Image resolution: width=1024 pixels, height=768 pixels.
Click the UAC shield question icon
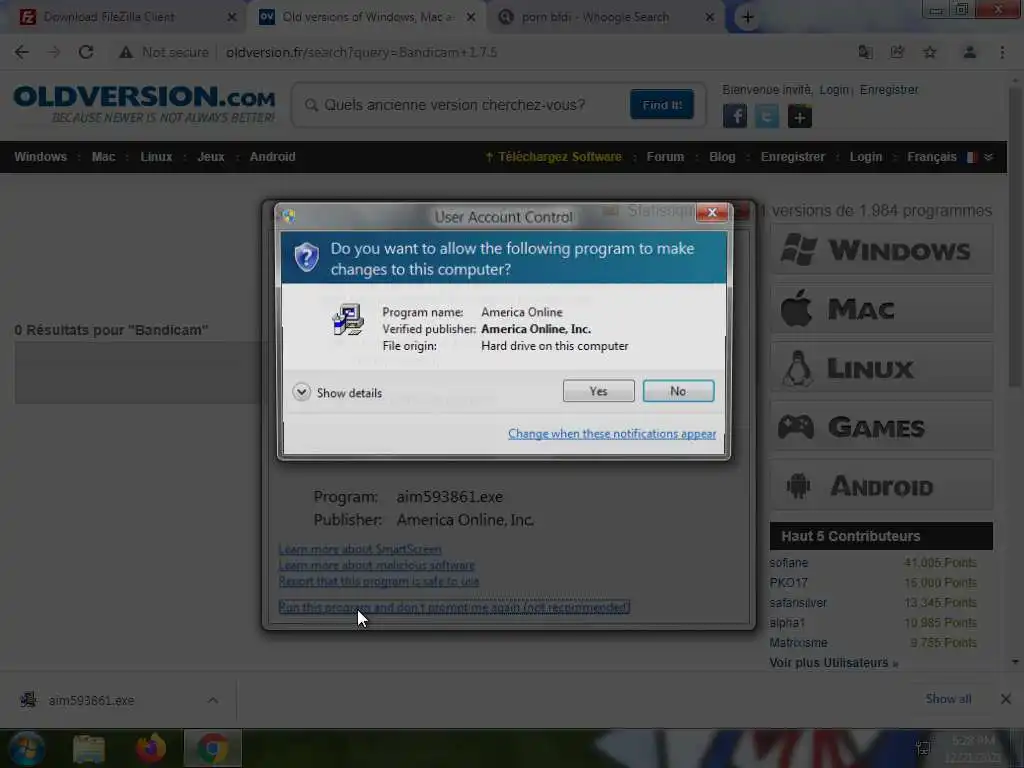point(306,257)
